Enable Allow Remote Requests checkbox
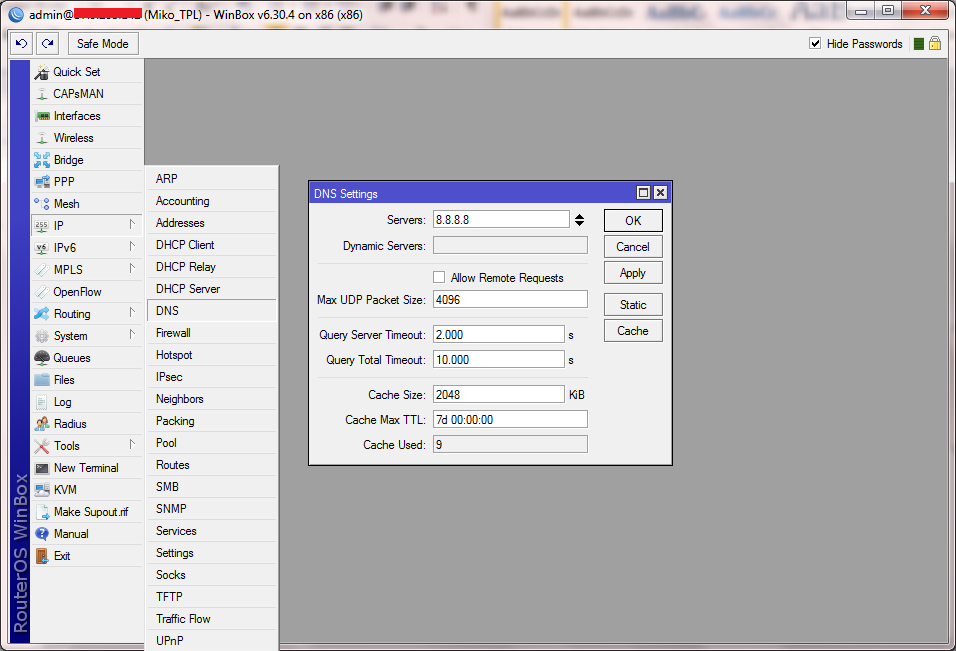This screenshot has width=956, height=651. pyautogui.click(x=439, y=277)
